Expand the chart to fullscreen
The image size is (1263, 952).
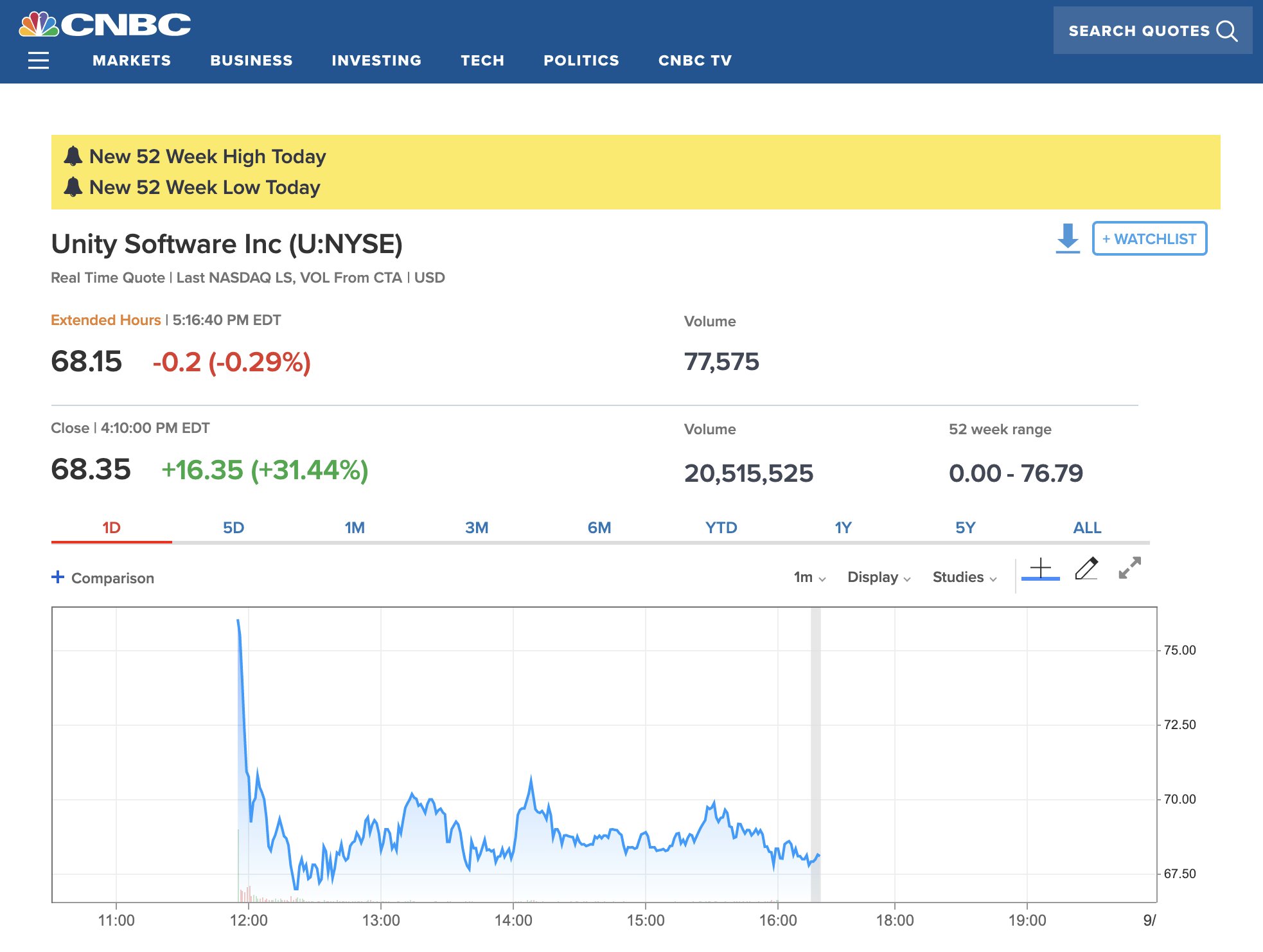pos(1129,568)
